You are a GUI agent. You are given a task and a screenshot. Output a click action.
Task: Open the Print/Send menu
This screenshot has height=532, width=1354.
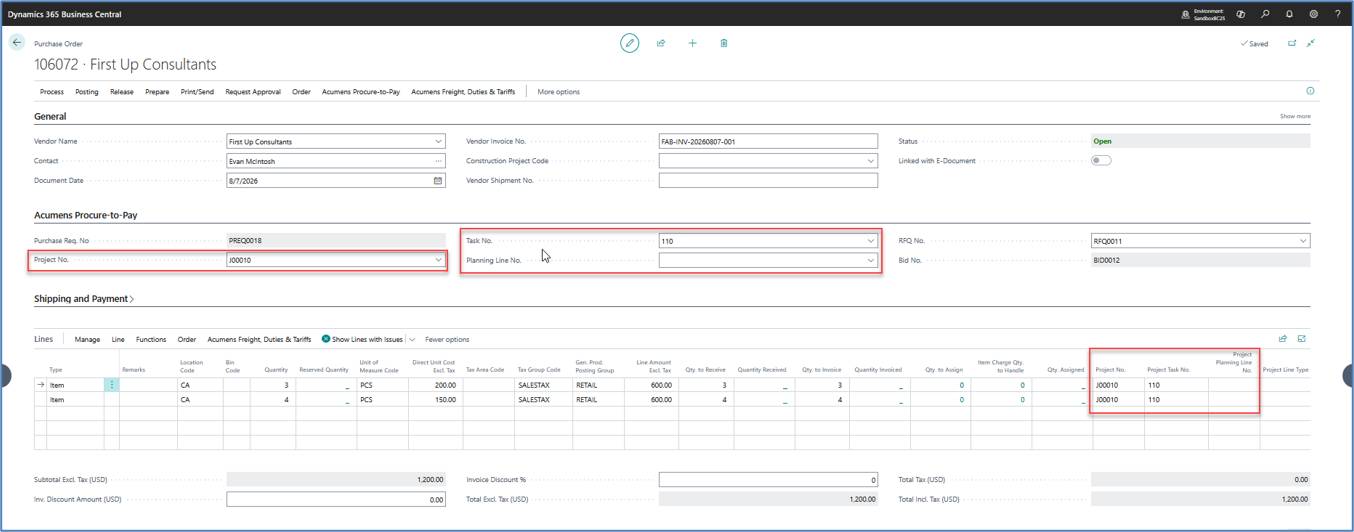(x=197, y=91)
